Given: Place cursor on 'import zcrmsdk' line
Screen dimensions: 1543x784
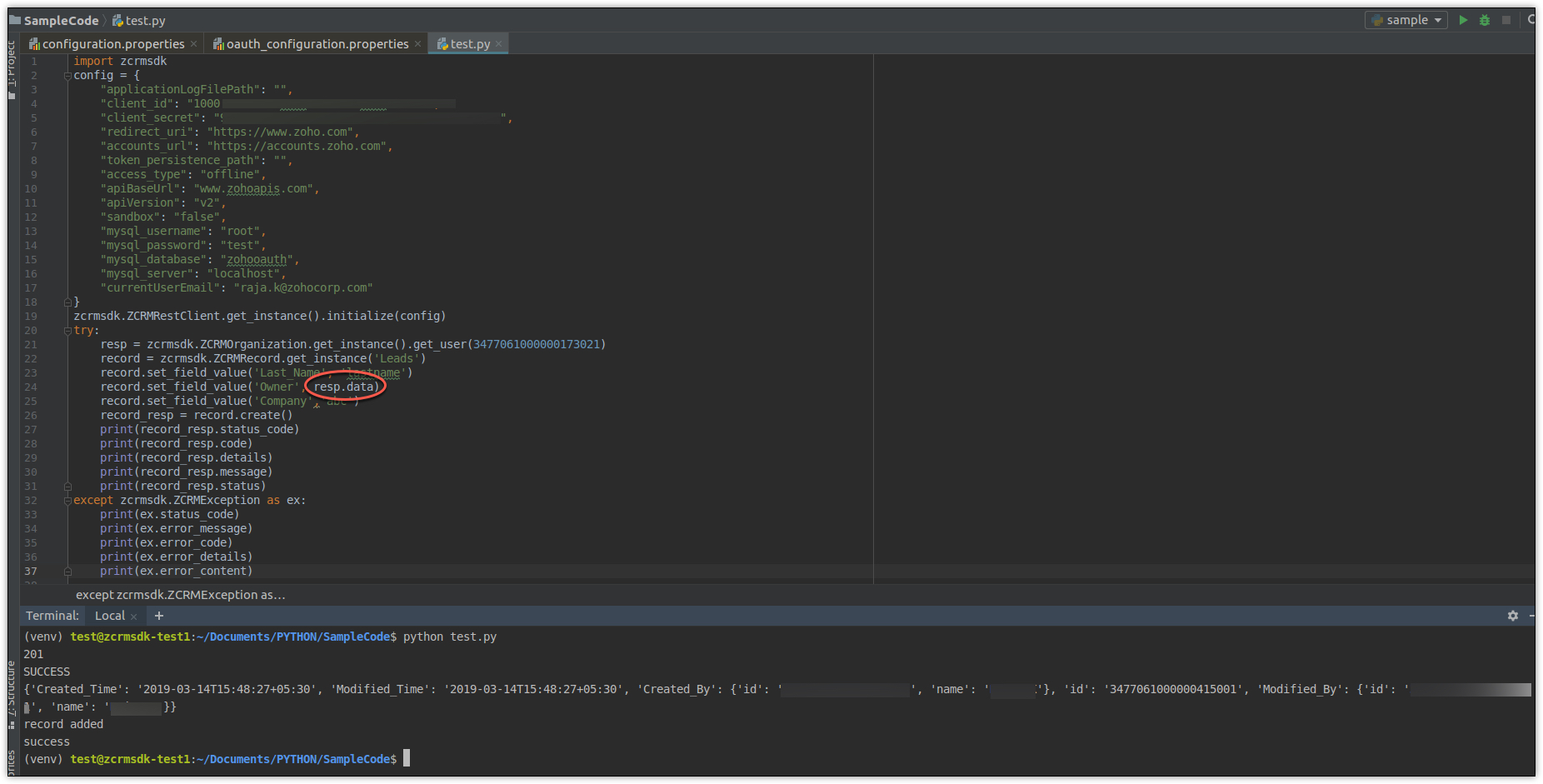Looking at the screenshot, I should (x=120, y=62).
